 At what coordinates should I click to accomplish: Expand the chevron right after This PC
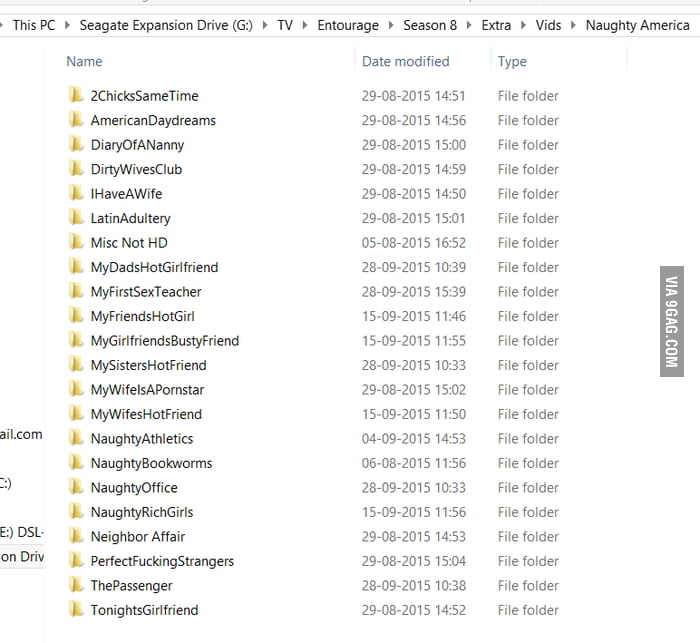(x=67, y=25)
